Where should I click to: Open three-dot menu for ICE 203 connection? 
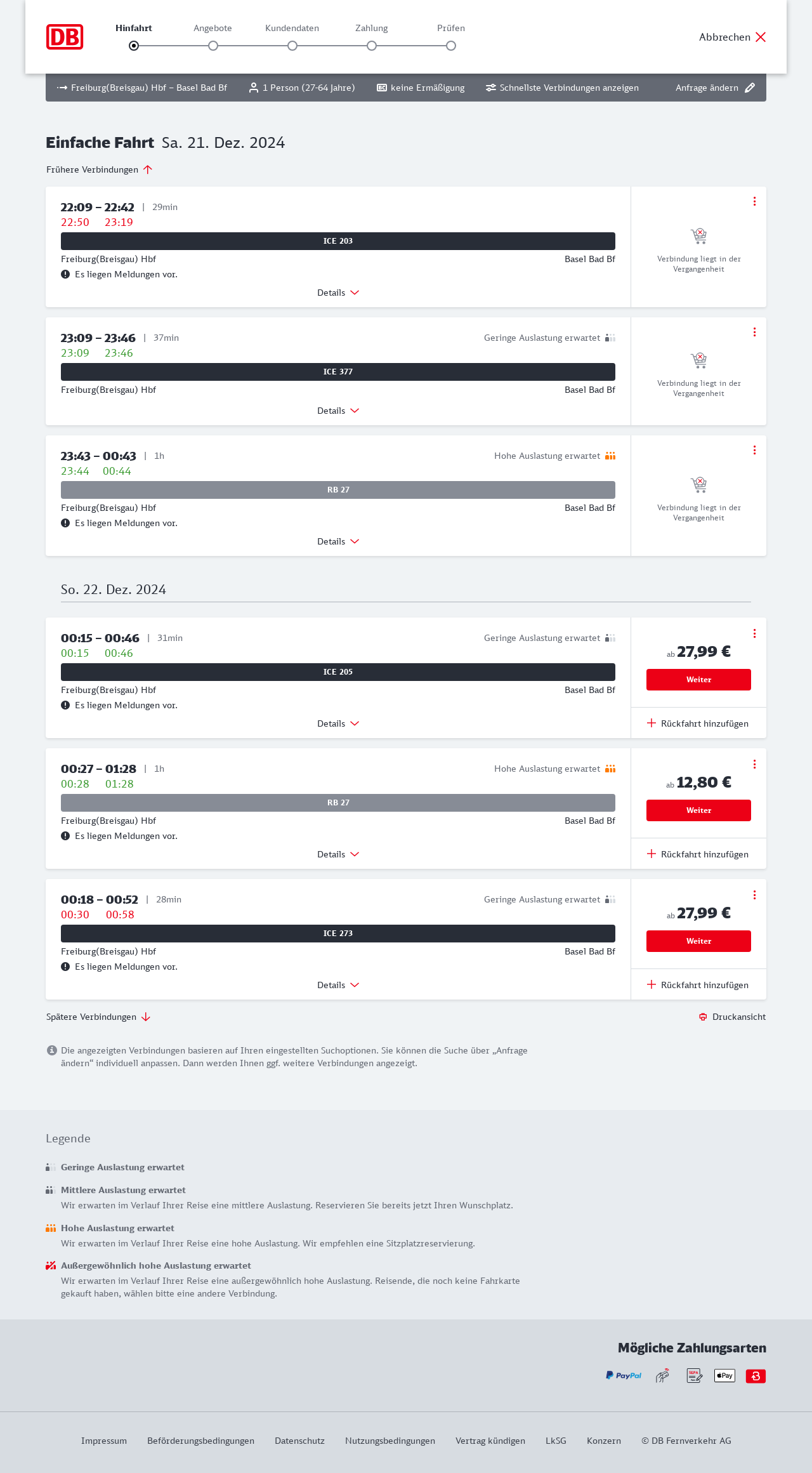(754, 201)
